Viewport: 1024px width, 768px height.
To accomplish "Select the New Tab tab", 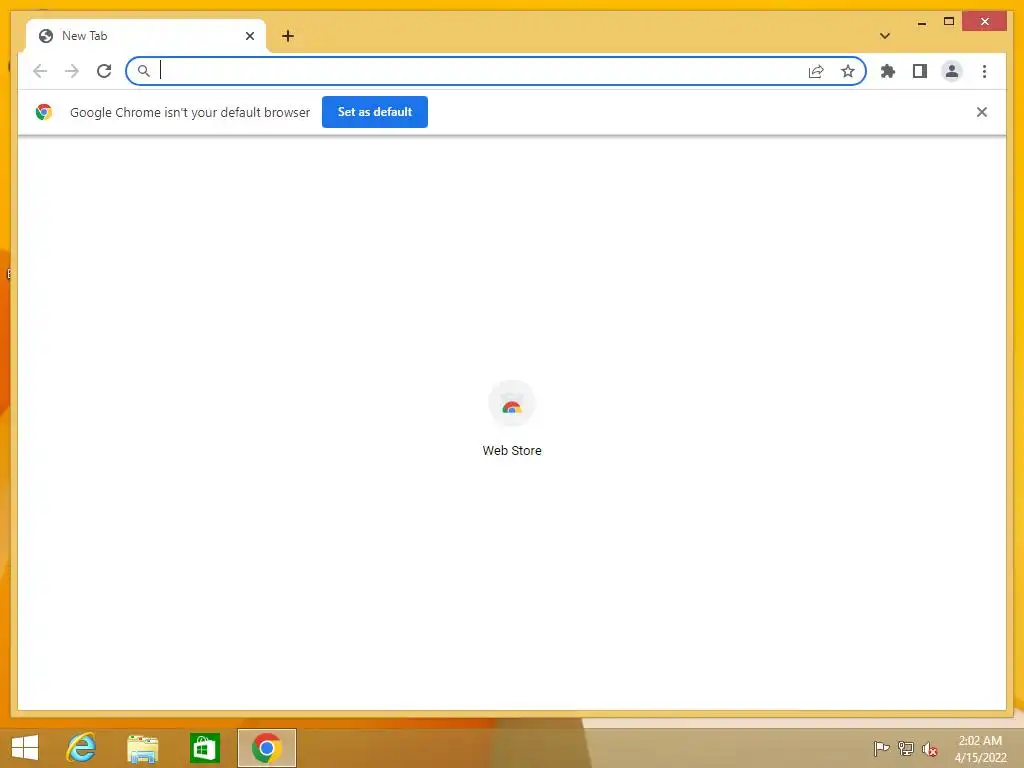I will [x=146, y=36].
